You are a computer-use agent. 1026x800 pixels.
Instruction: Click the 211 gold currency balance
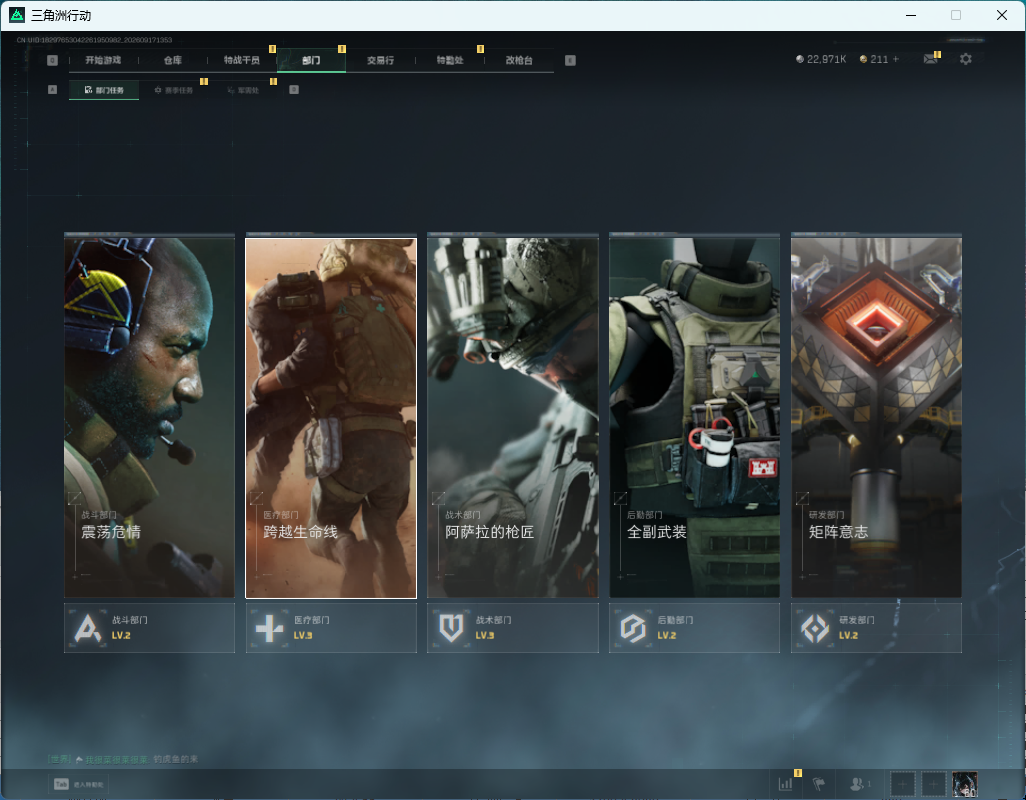coord(874,59)
